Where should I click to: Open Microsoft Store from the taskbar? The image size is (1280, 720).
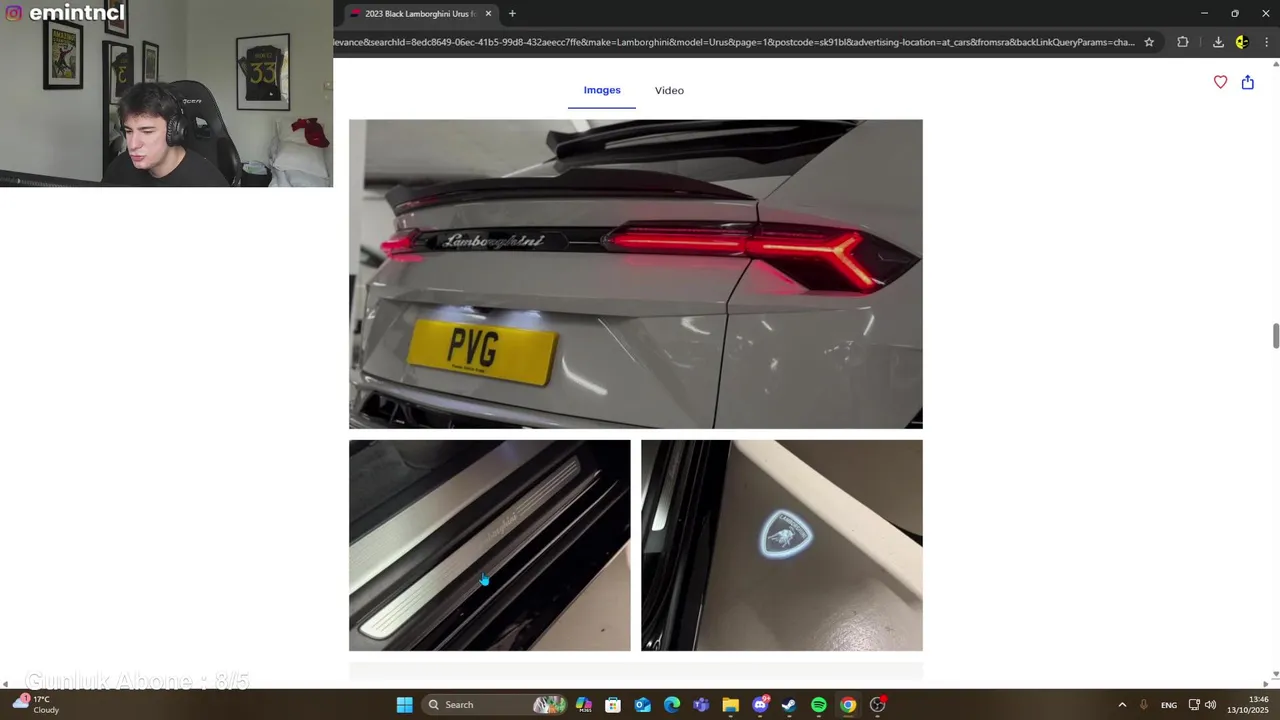pyautogui.click(x=613, y=705)
